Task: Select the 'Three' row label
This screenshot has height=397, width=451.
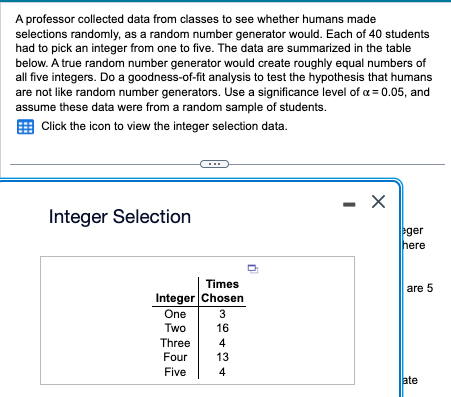Action: pos(175,343)
